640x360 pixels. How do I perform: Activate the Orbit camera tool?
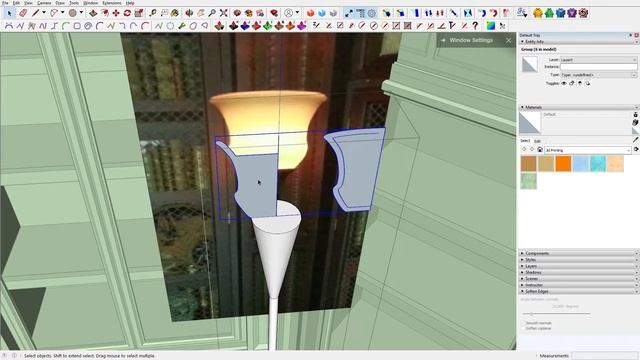point(189,13)
